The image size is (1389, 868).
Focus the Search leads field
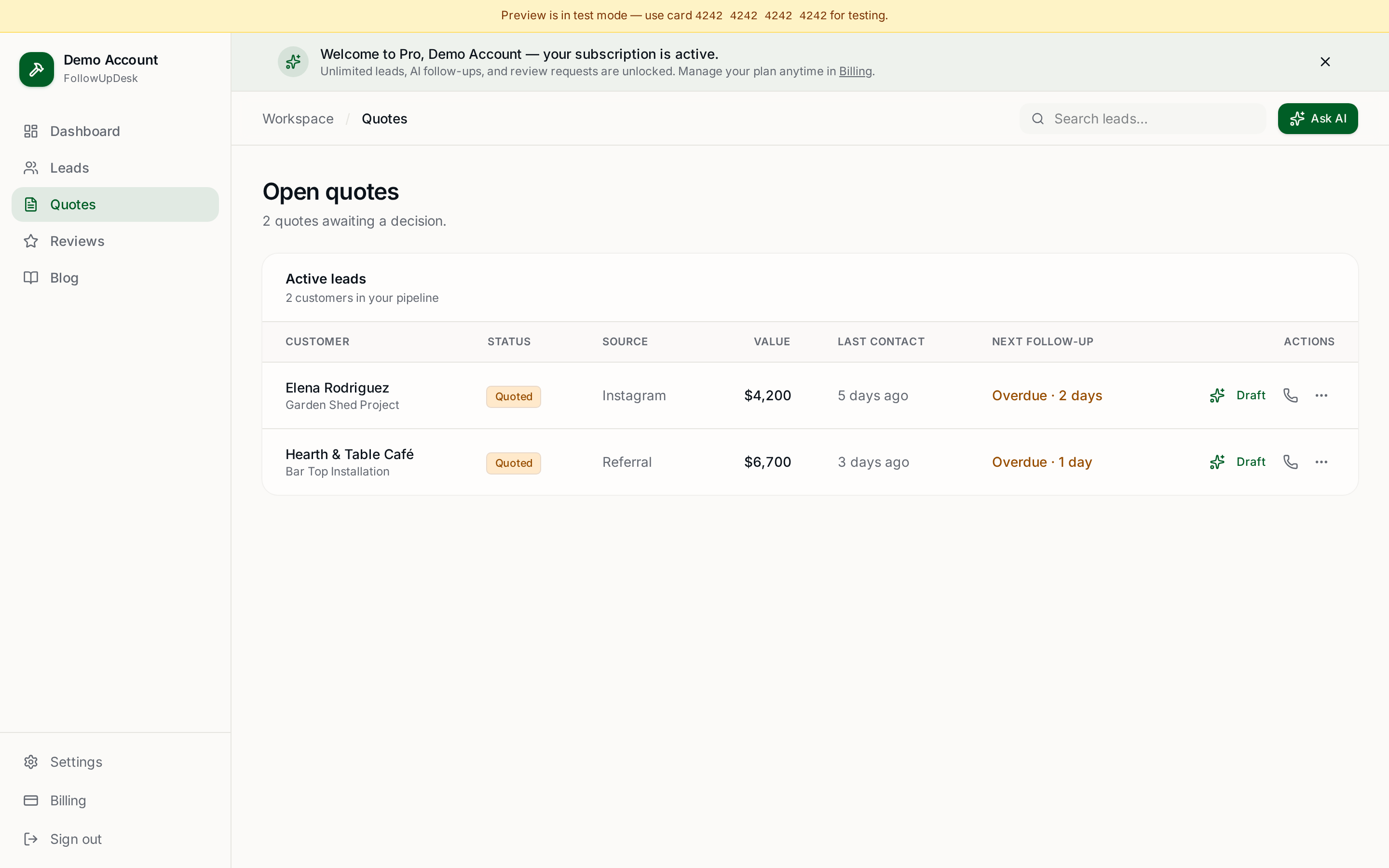[x=1143, y=119]
